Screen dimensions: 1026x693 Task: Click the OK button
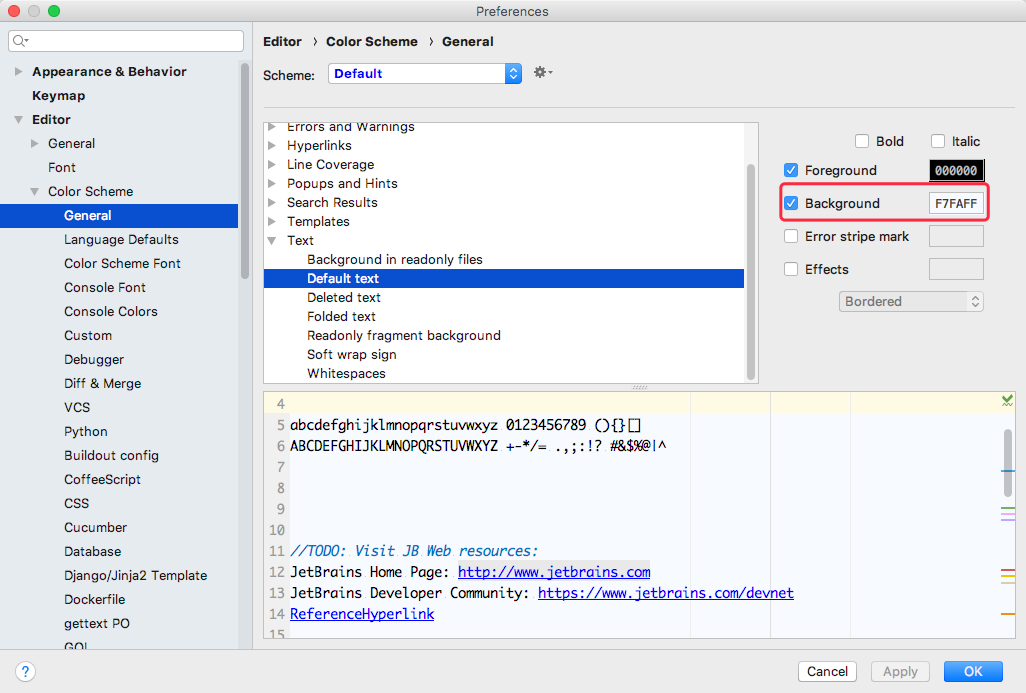click(x=972, y=672)
